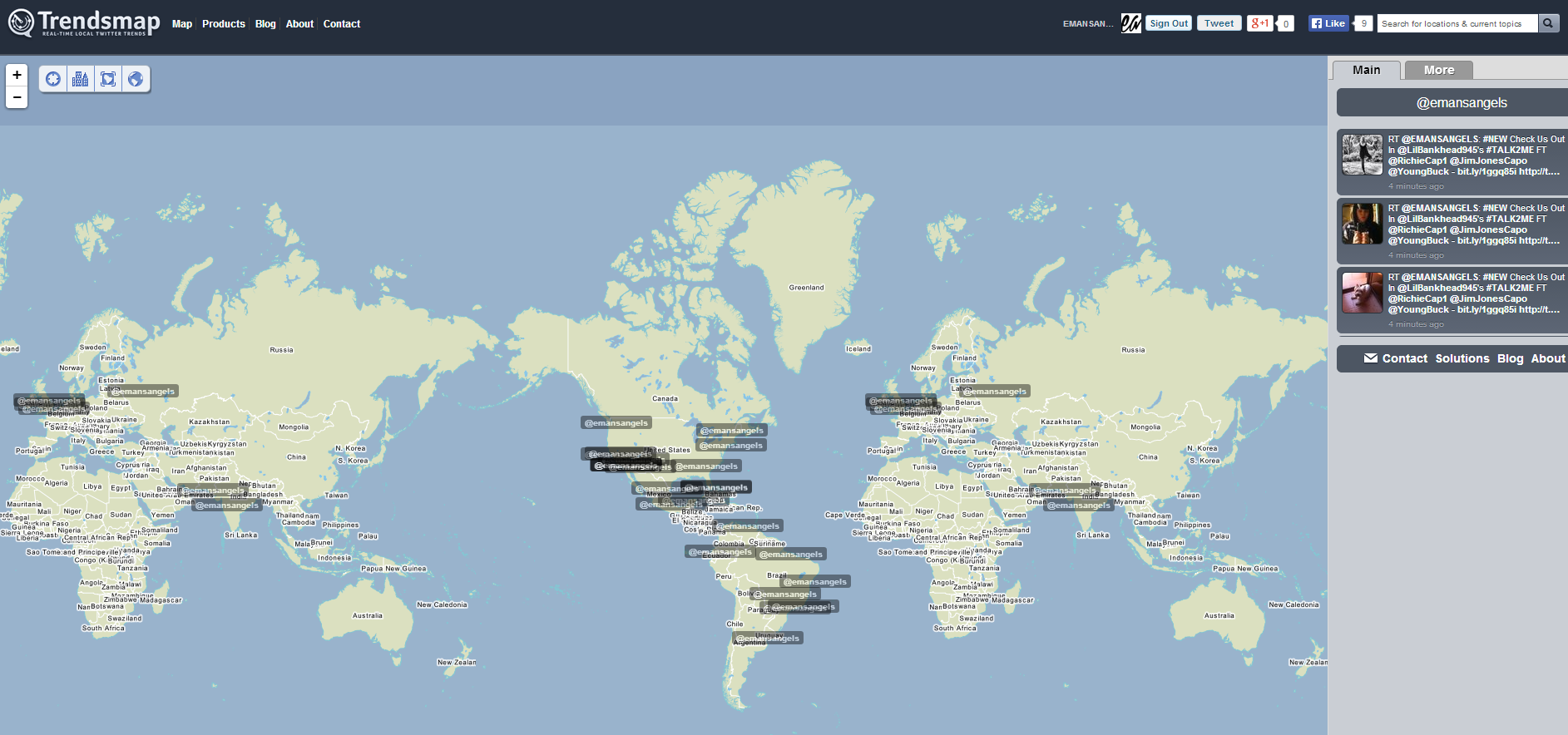
Task: Open Blog in the top navigation
Action: (265, 24)
